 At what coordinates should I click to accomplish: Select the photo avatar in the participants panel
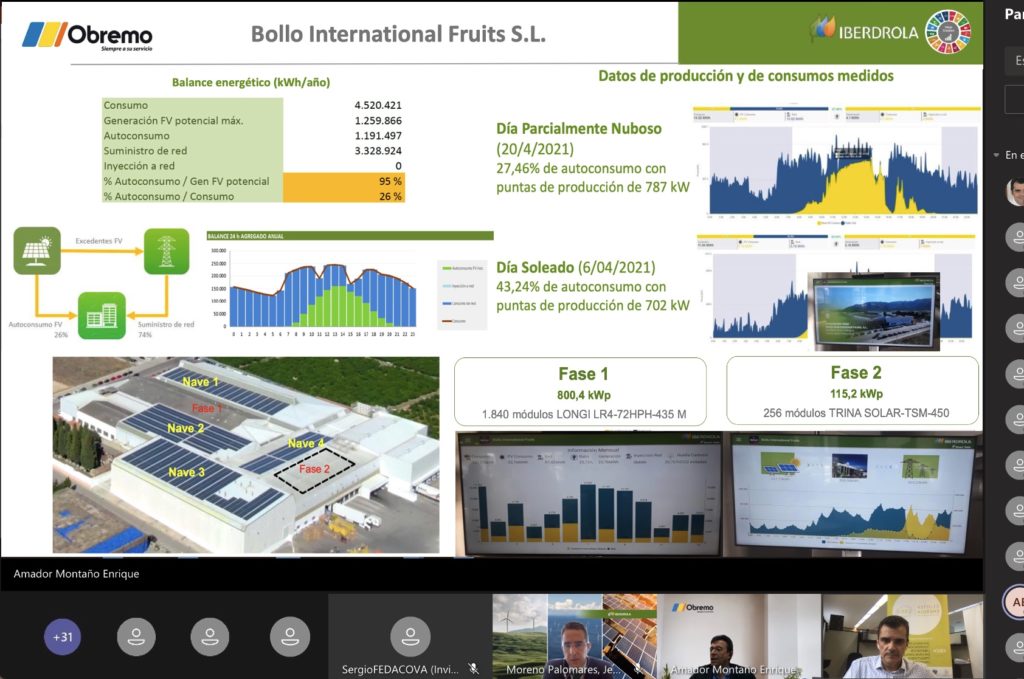click(1016, 191)
